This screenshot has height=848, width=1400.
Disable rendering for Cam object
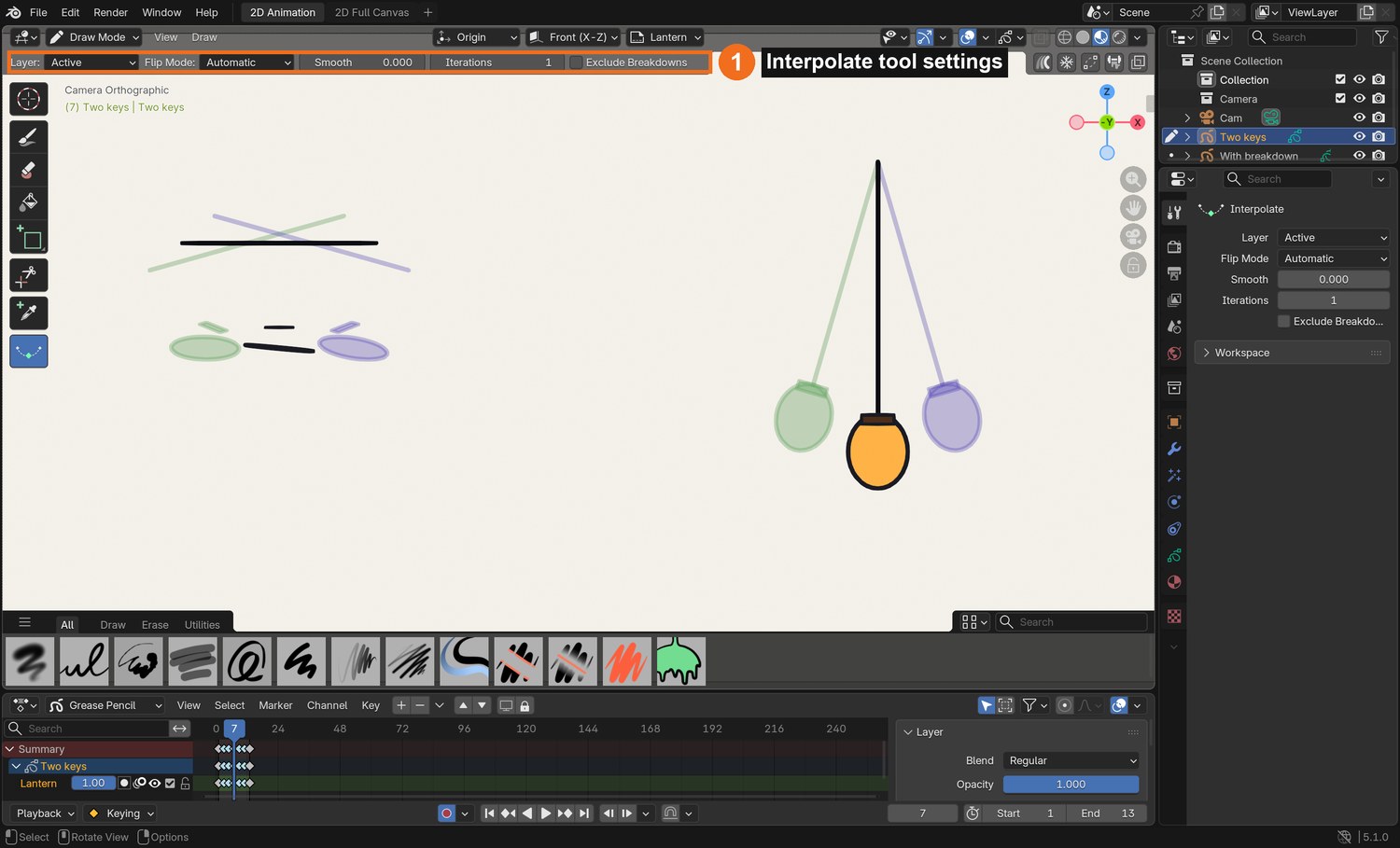1379,118
